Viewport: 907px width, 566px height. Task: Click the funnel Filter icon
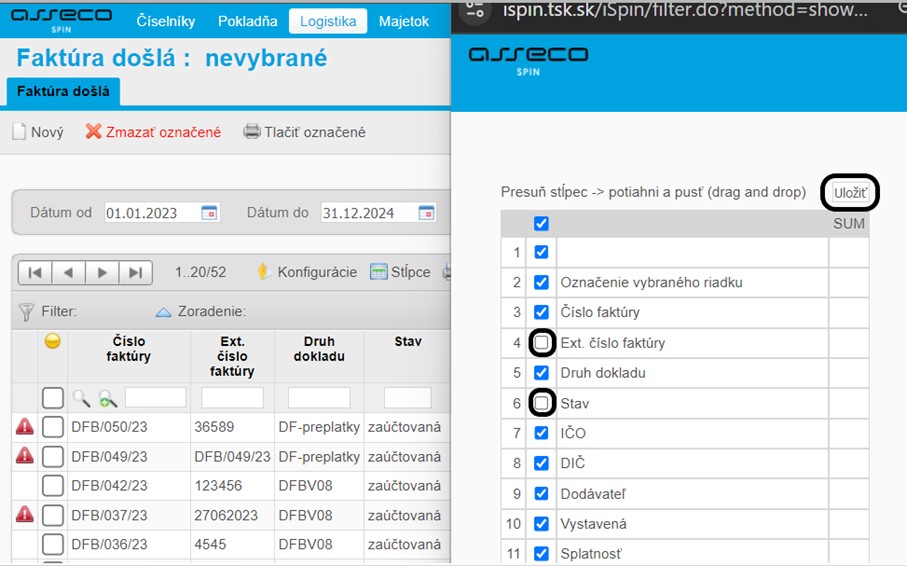pyautogui.click(x=26, y=312)
